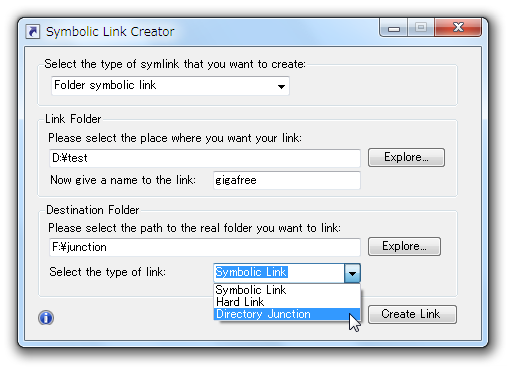Click the Symbolic Link Creator title bar icon
Screen dimensions: 509x368
[x=33, y=32]
